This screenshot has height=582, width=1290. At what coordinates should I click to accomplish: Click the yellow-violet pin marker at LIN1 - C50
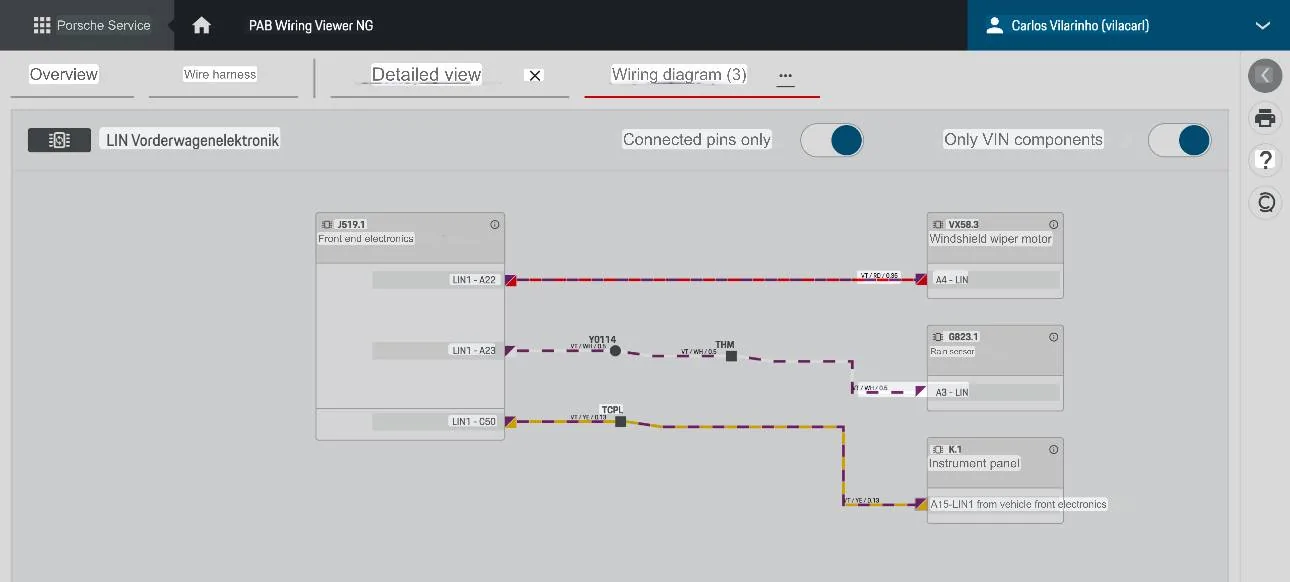coord(510,422)
